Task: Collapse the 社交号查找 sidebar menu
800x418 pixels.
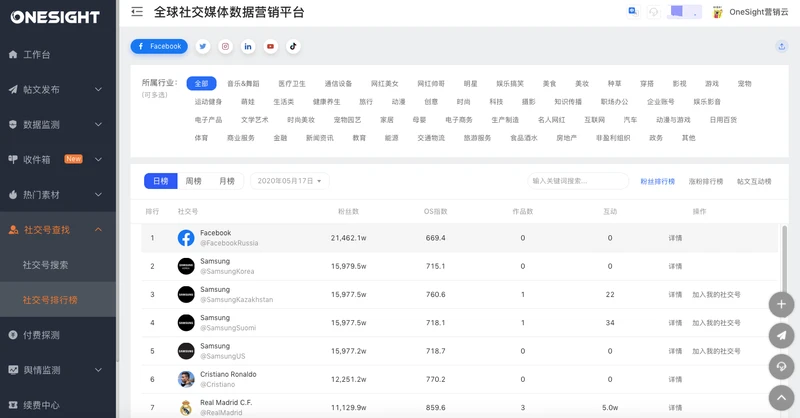Action: (58, 230)
